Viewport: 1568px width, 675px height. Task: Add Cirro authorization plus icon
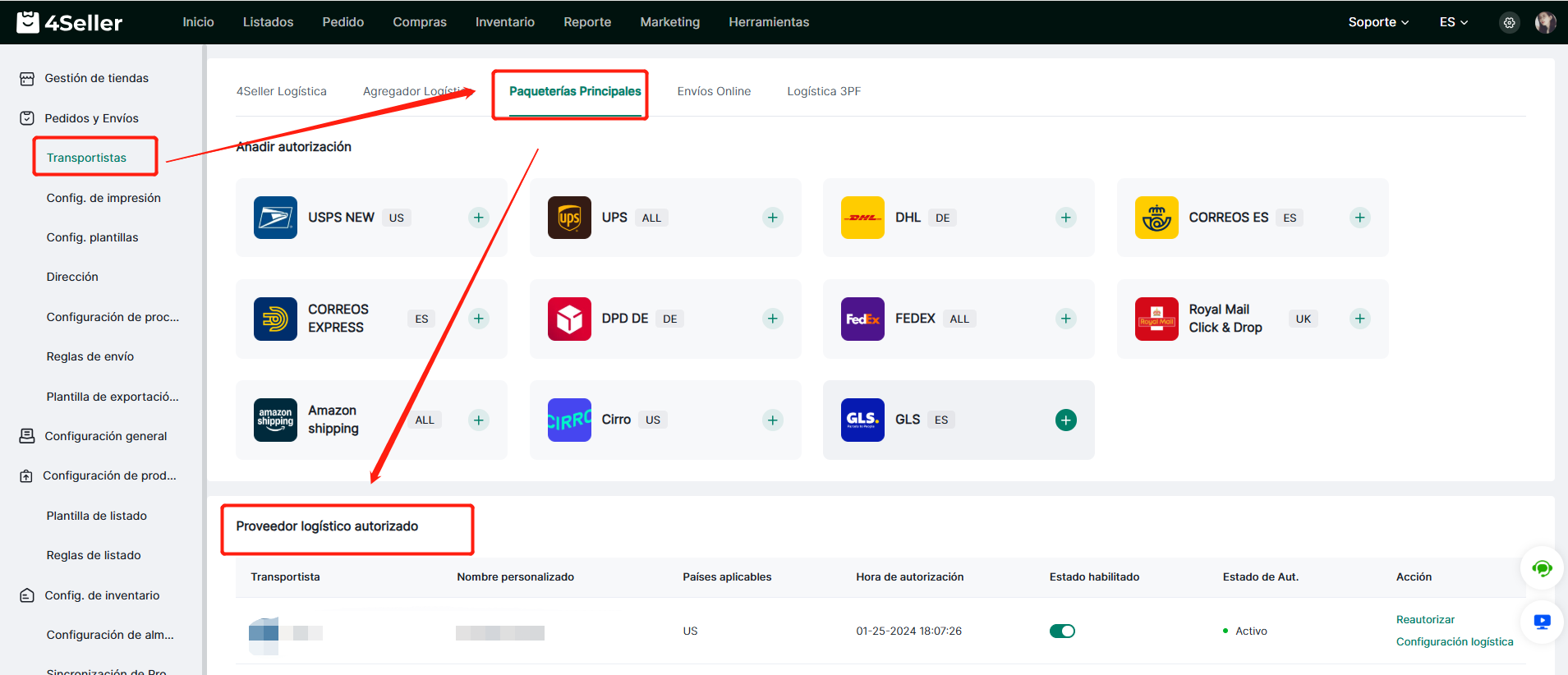772,420
